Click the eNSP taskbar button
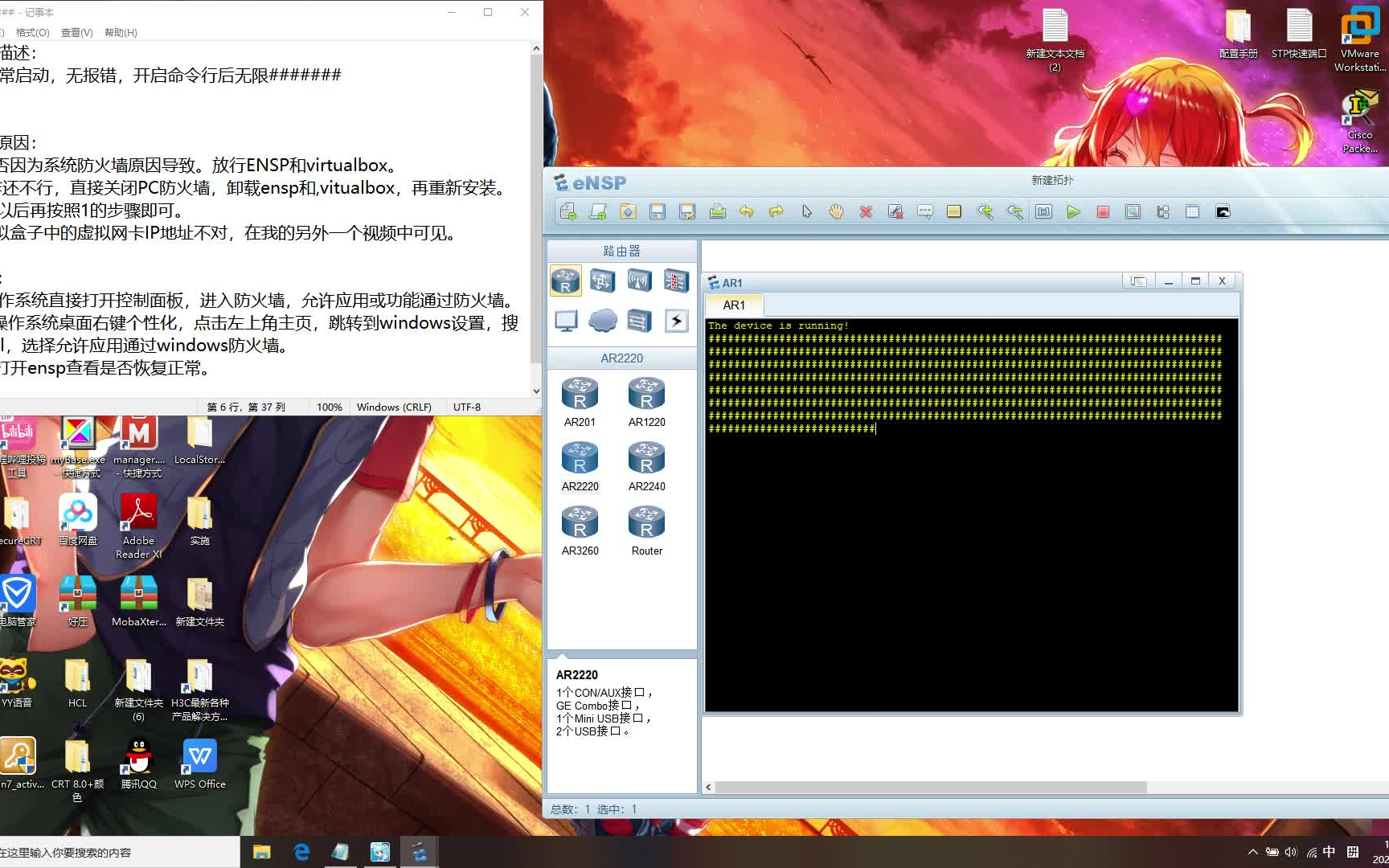This screenshot has height=868, width=1389. [x=419, y=852]
